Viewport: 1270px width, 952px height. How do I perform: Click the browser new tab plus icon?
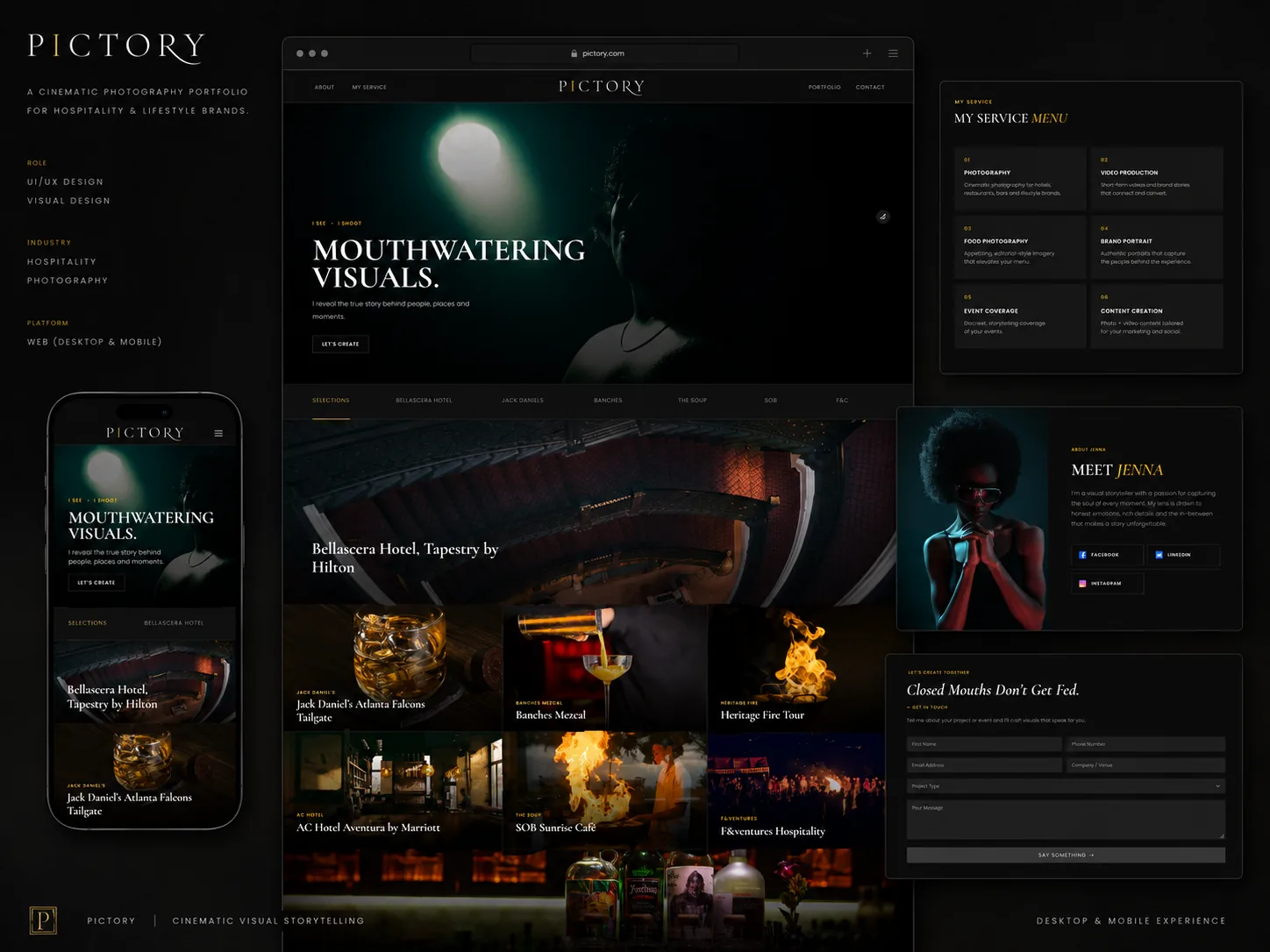(867, 53)
